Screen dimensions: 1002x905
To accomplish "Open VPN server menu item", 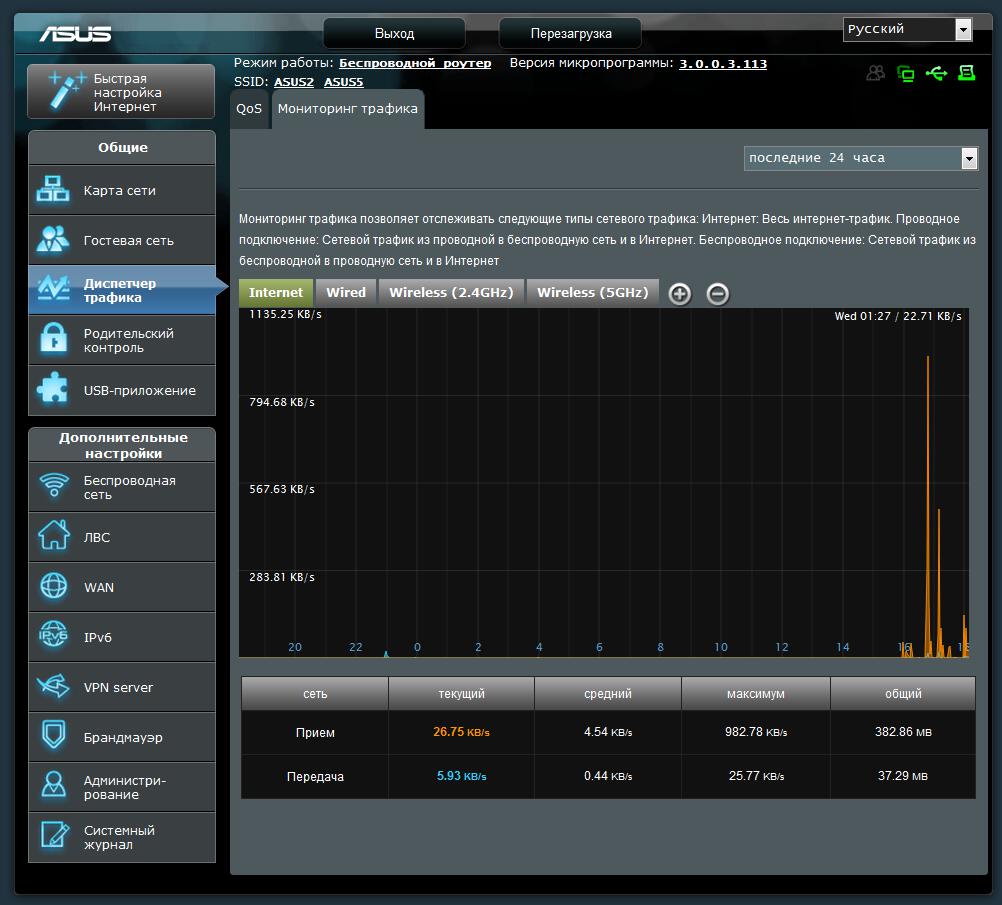I will [122, 687].
